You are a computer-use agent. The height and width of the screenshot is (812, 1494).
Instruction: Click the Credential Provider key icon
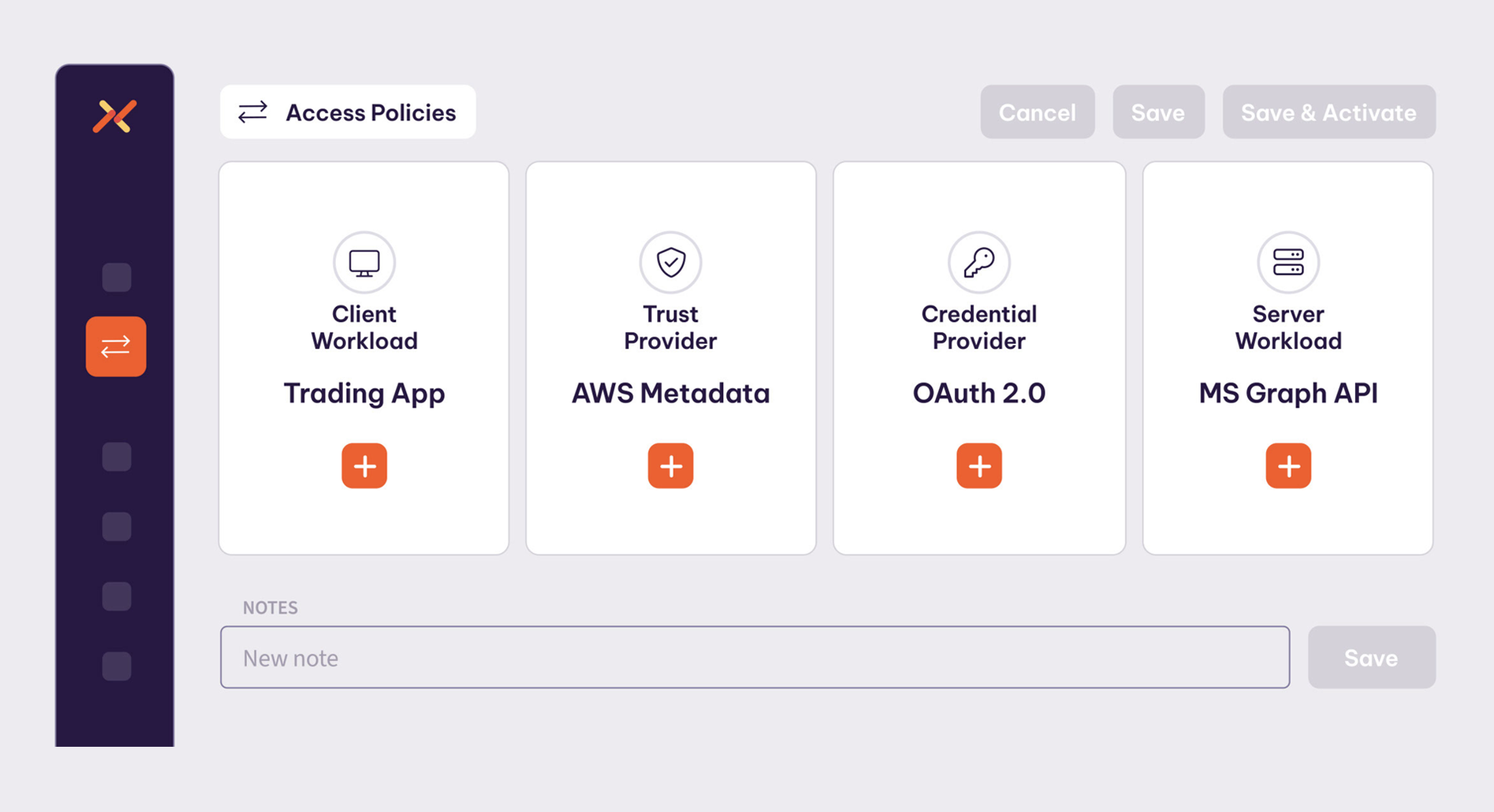(x=979, y=262)
